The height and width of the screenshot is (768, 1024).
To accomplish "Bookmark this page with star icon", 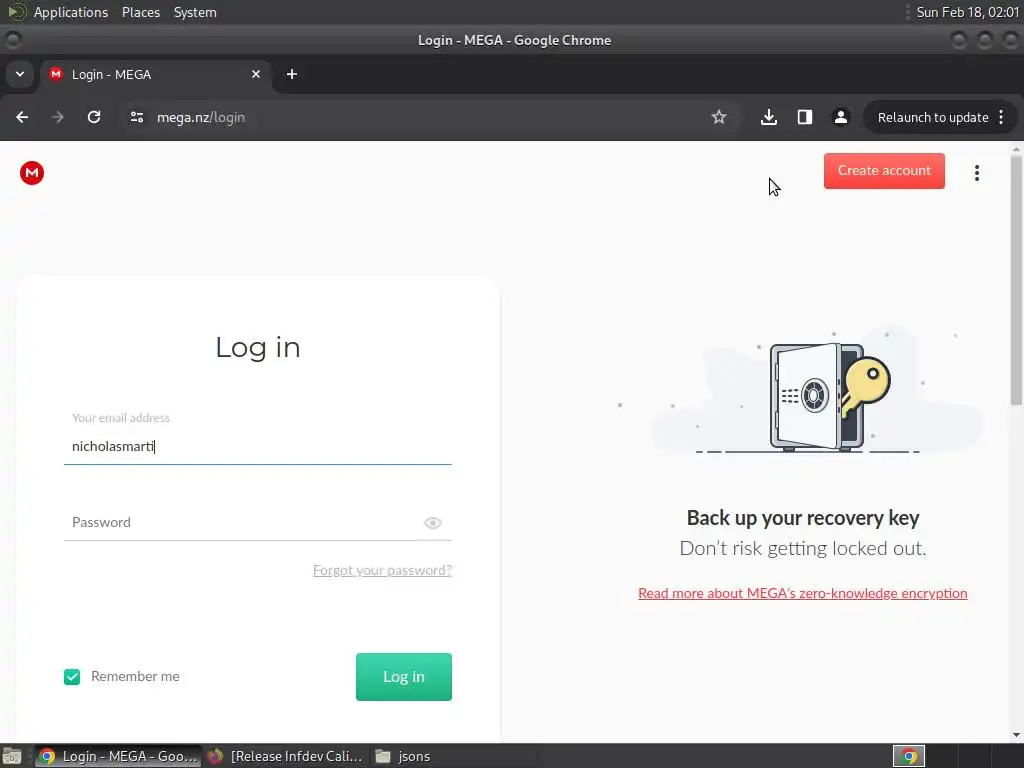I will (718, 117).
